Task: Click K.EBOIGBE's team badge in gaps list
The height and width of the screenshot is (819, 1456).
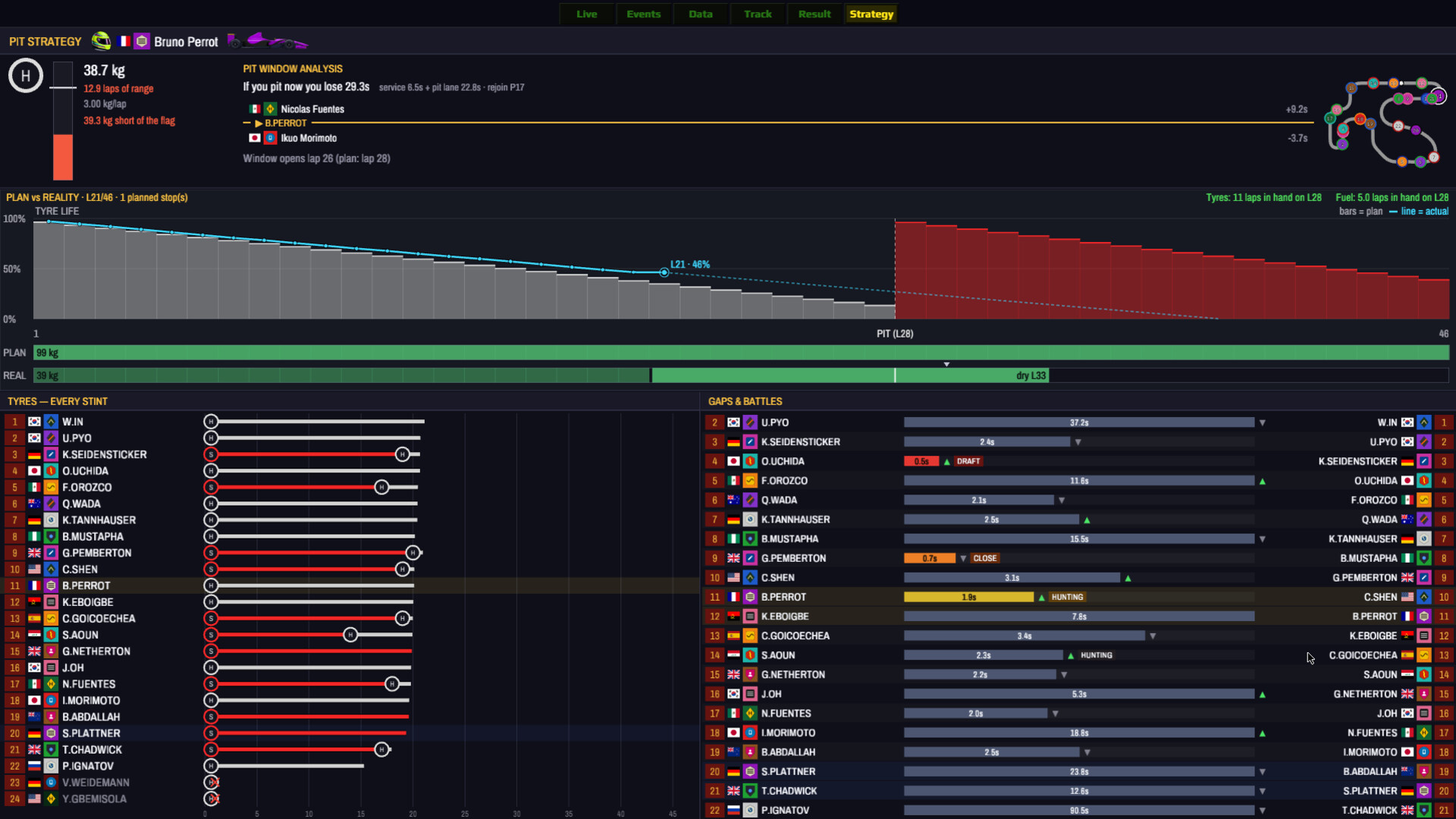Action: coord(750,617)
